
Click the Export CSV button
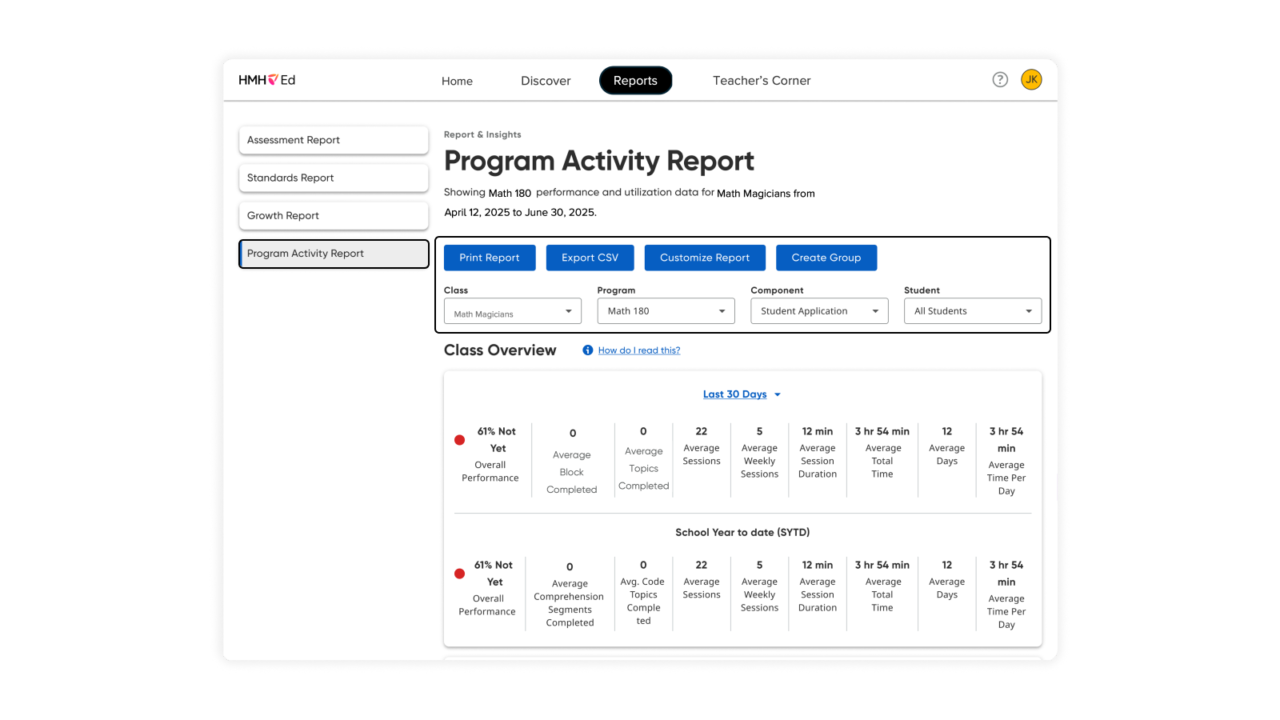tap(590, 258)
